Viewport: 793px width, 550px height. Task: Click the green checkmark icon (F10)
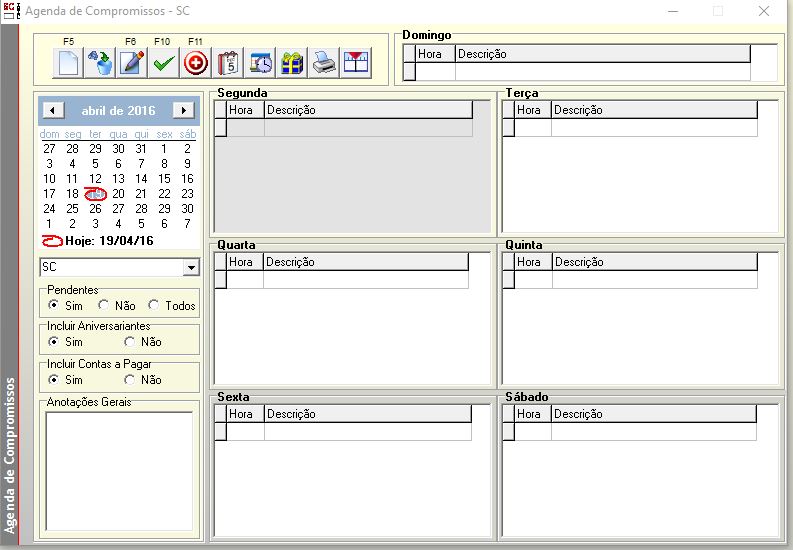pos(163,63)
